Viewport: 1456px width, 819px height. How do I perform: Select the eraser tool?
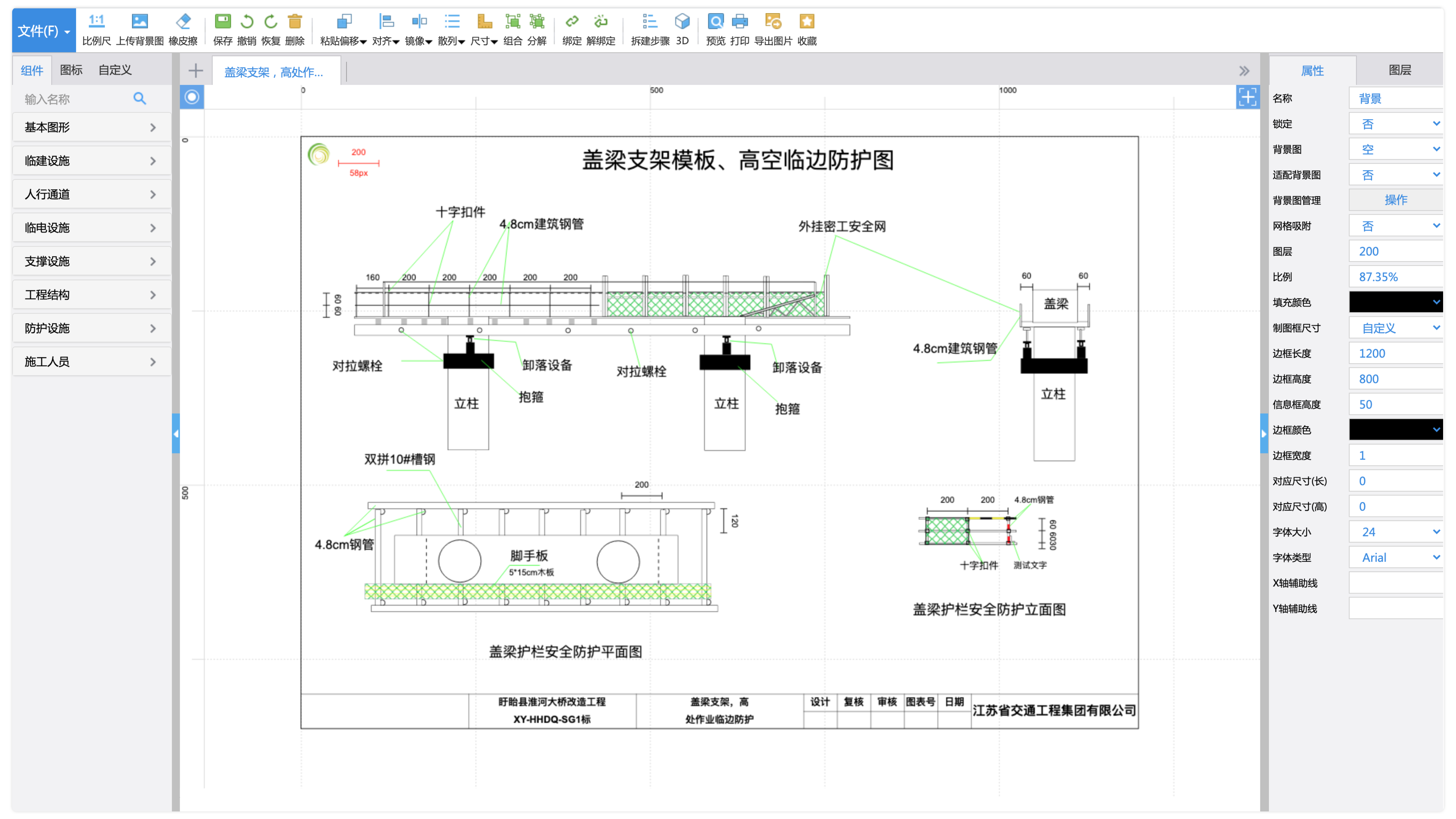tap(183, 22)
